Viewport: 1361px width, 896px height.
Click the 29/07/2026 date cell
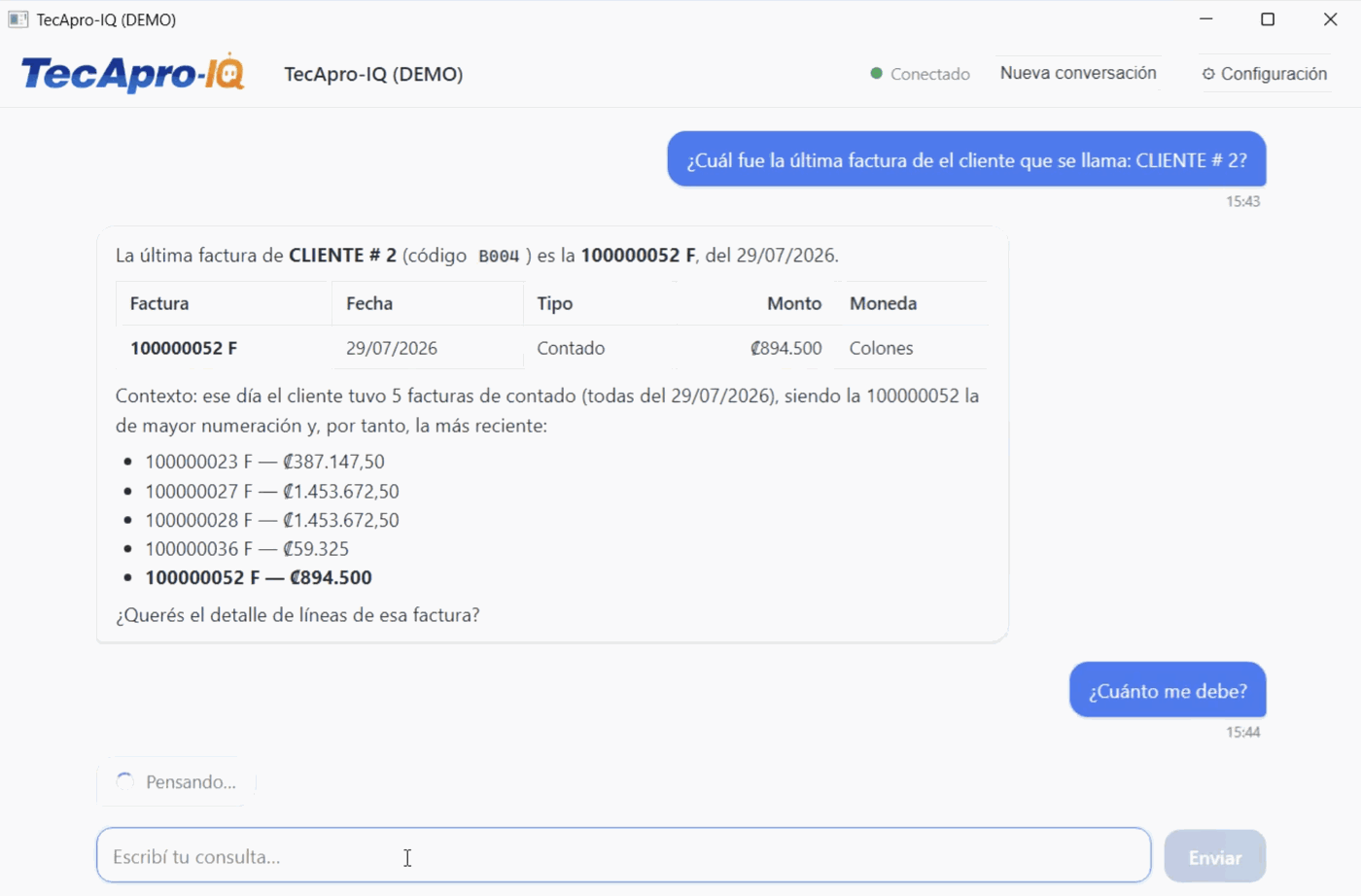click(x=428, y=348)
